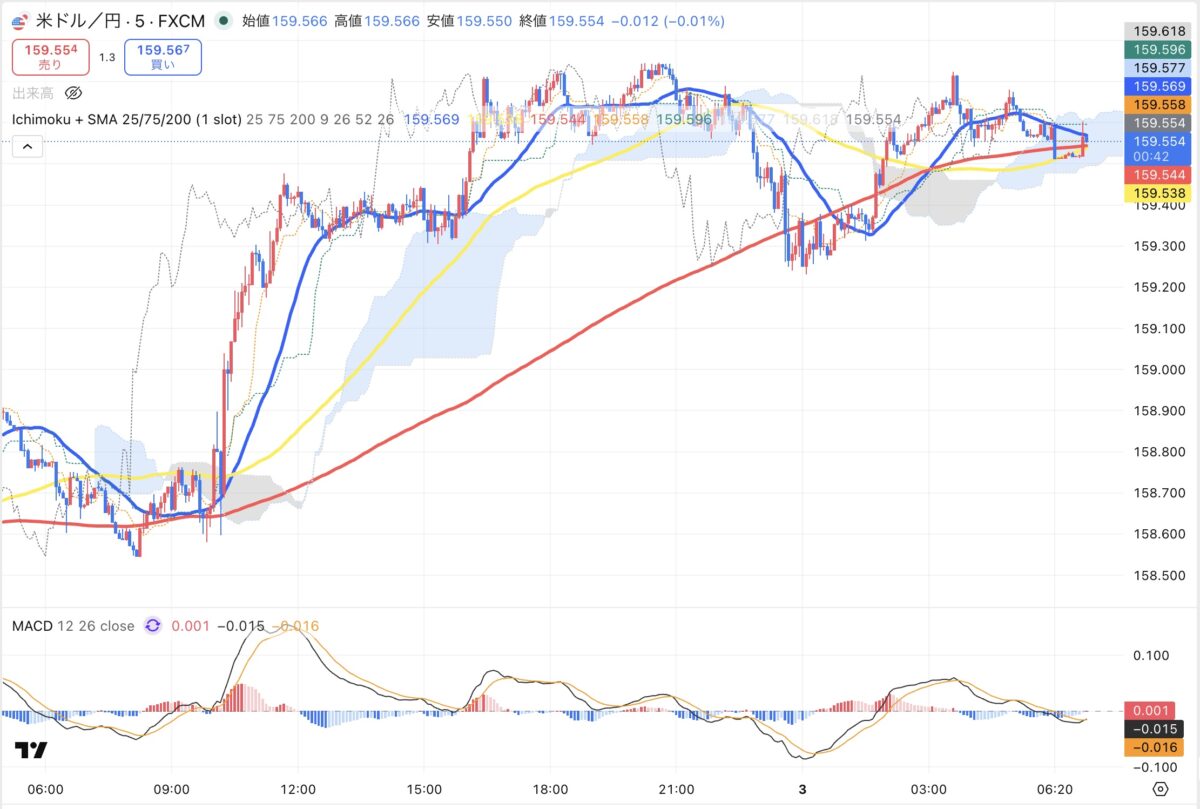Click the blue buy button 159.567
This screenshot has height=809, width=1200.
coord(163,56)
